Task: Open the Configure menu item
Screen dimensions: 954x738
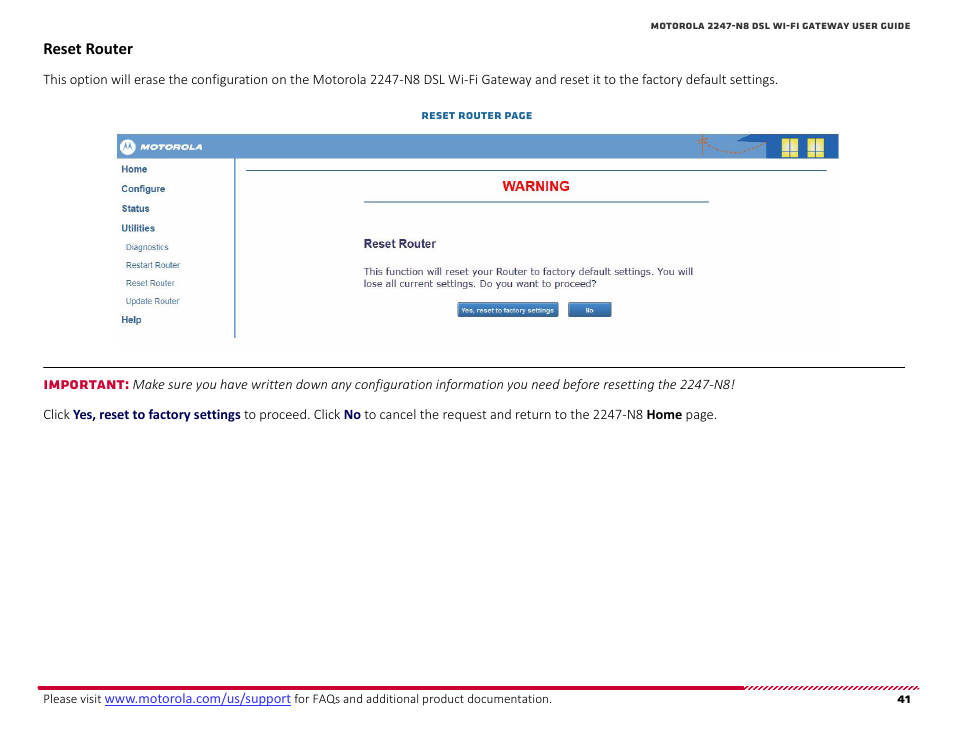Action: point(143,189)
